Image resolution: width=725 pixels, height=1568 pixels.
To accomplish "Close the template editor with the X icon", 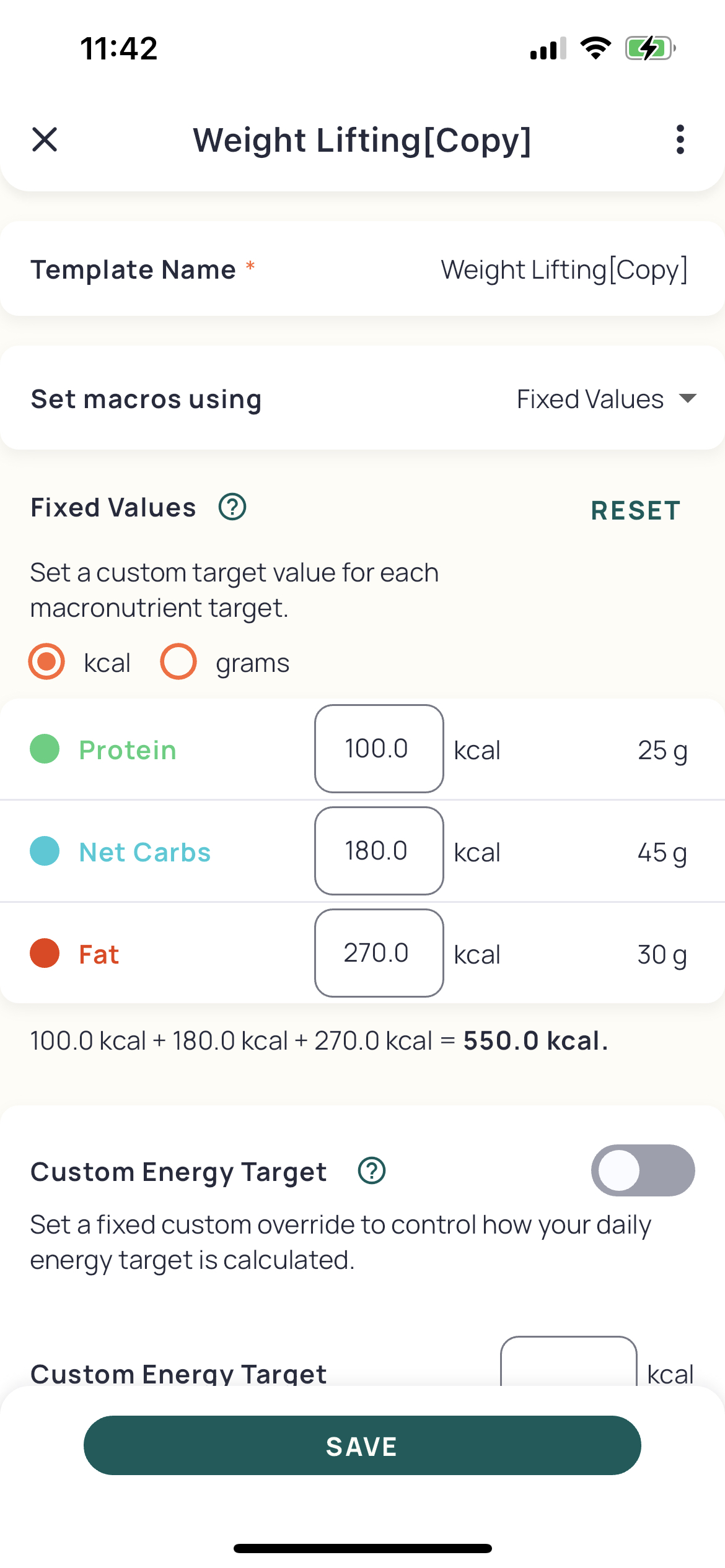I will [45, 139].
